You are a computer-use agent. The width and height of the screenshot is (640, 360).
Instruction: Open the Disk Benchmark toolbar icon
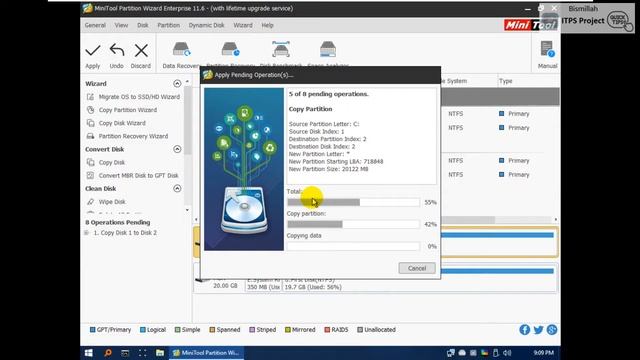[x=281, y=50]
